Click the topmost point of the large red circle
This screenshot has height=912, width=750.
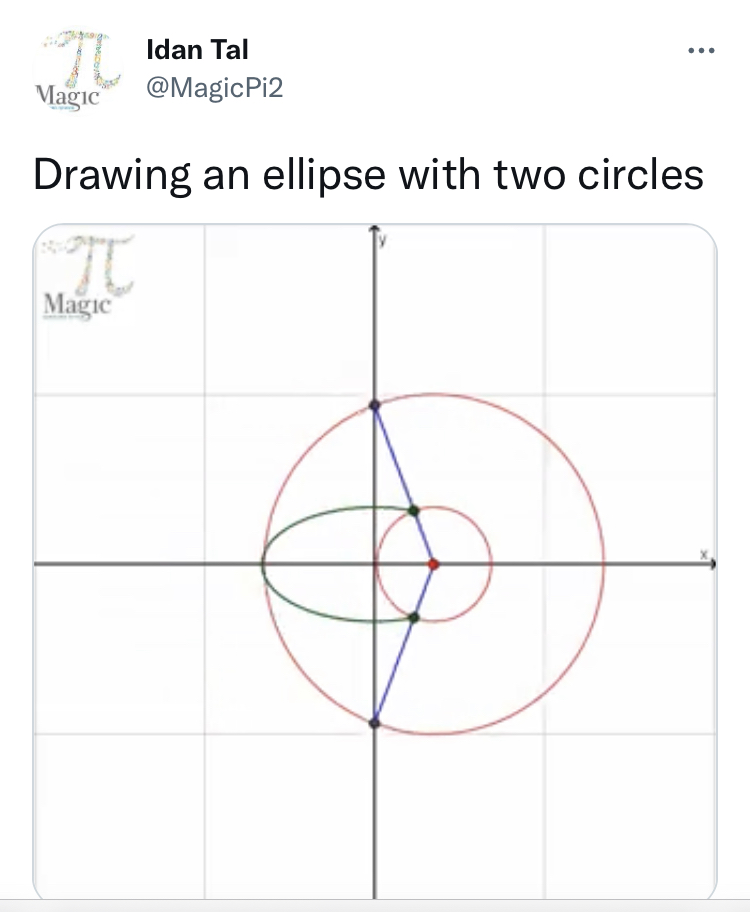433,394
